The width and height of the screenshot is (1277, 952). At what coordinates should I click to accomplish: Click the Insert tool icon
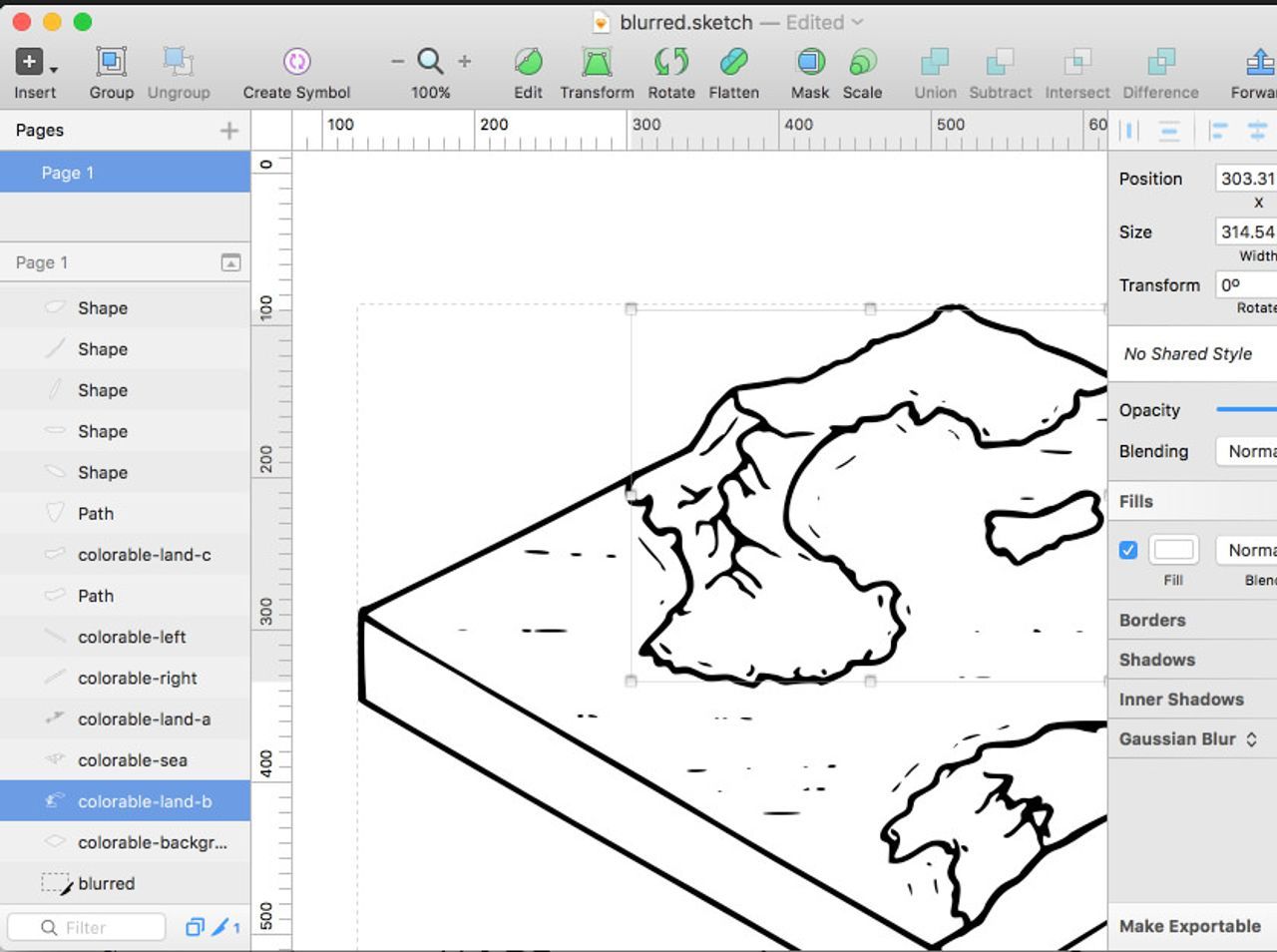30,62
